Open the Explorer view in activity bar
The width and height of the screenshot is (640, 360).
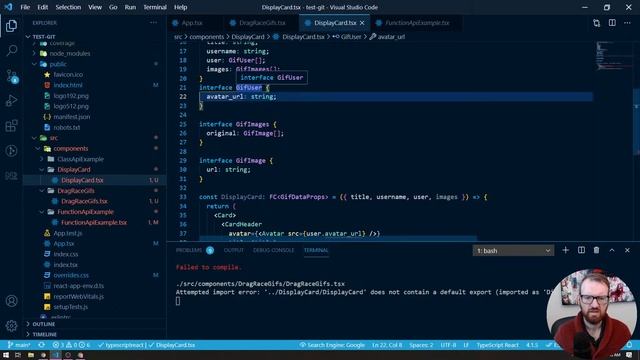(11, 26)
